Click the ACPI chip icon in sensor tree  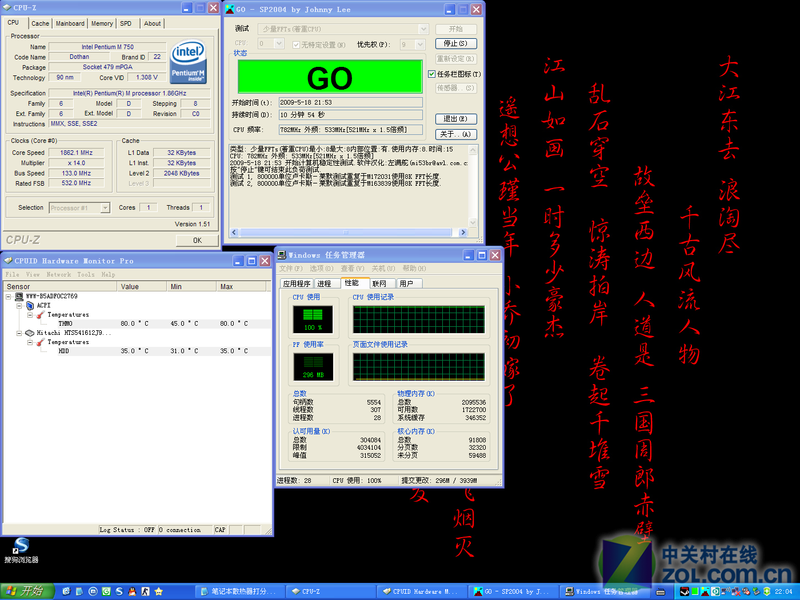30,306
